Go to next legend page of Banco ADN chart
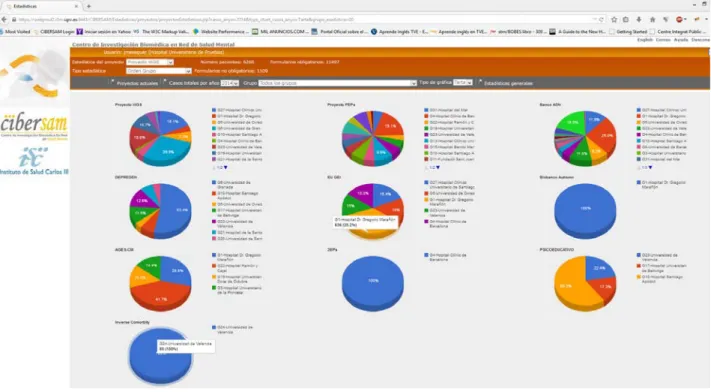 (x=650, y=168)
